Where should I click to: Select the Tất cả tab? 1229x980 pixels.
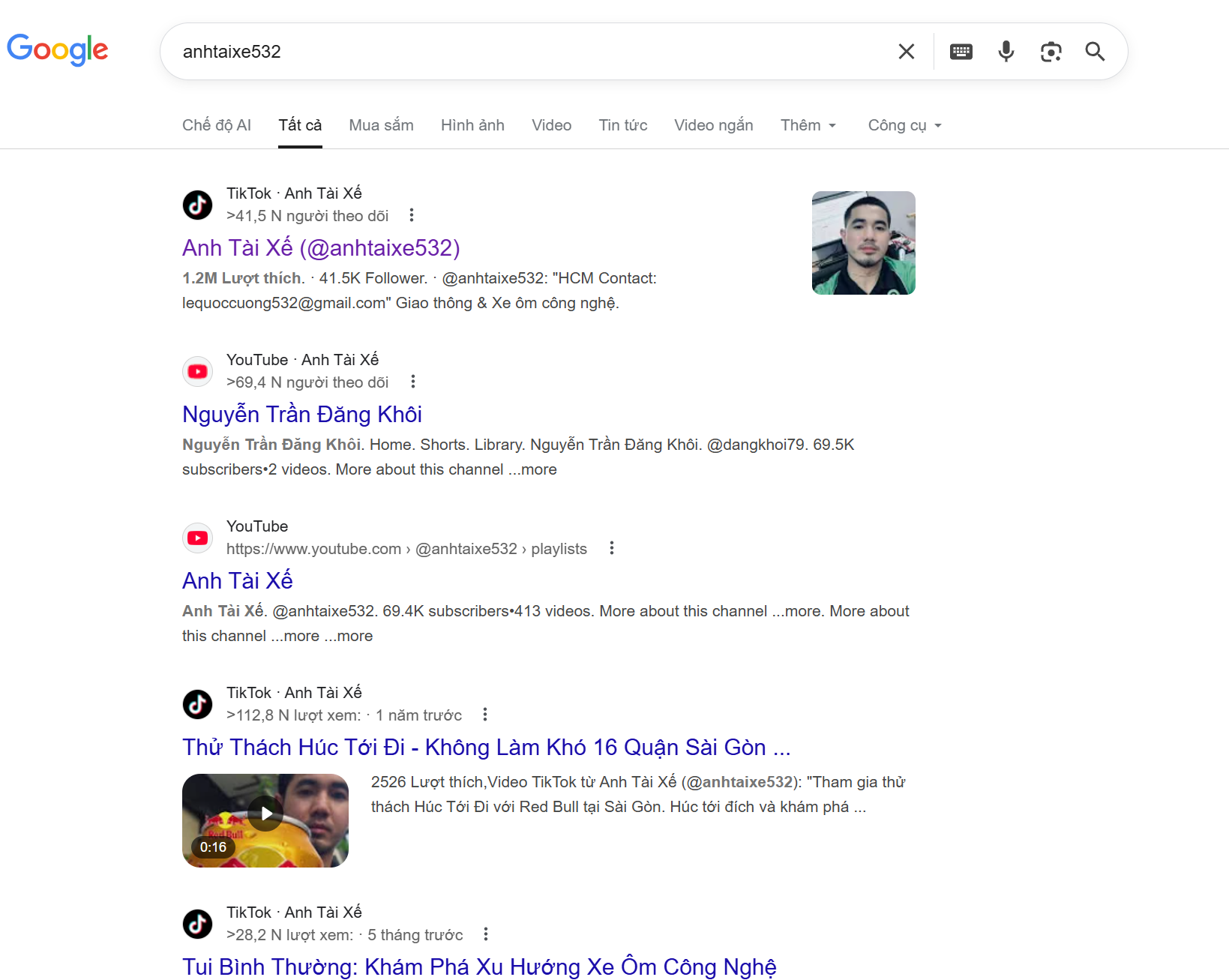tap(300, 125)
